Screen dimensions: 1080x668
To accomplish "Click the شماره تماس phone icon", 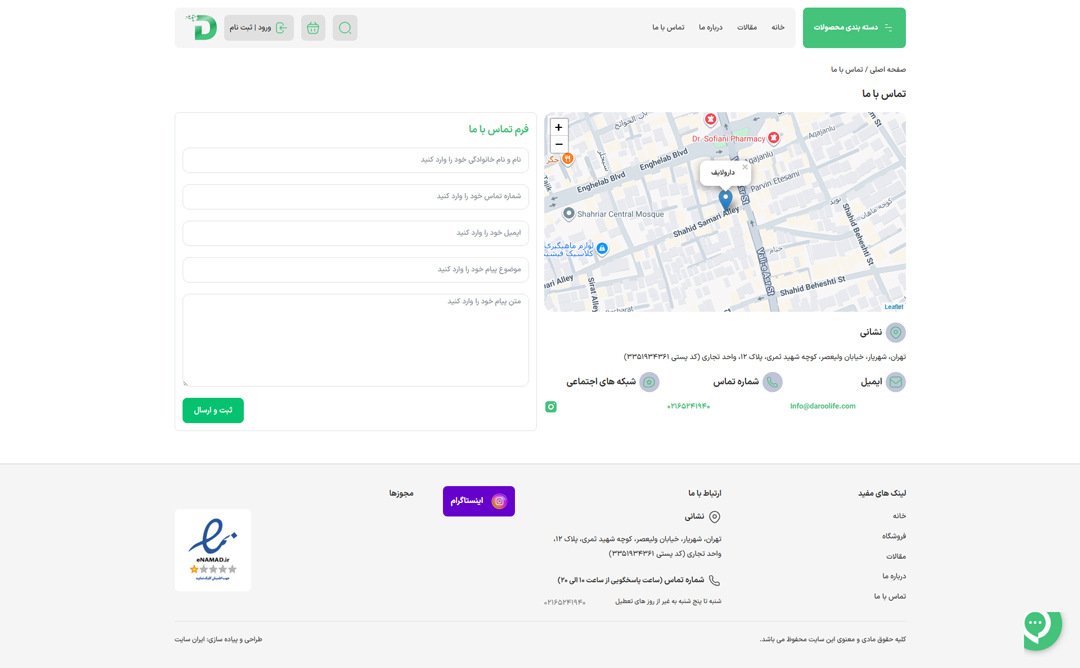I will [x=772, y=382].
